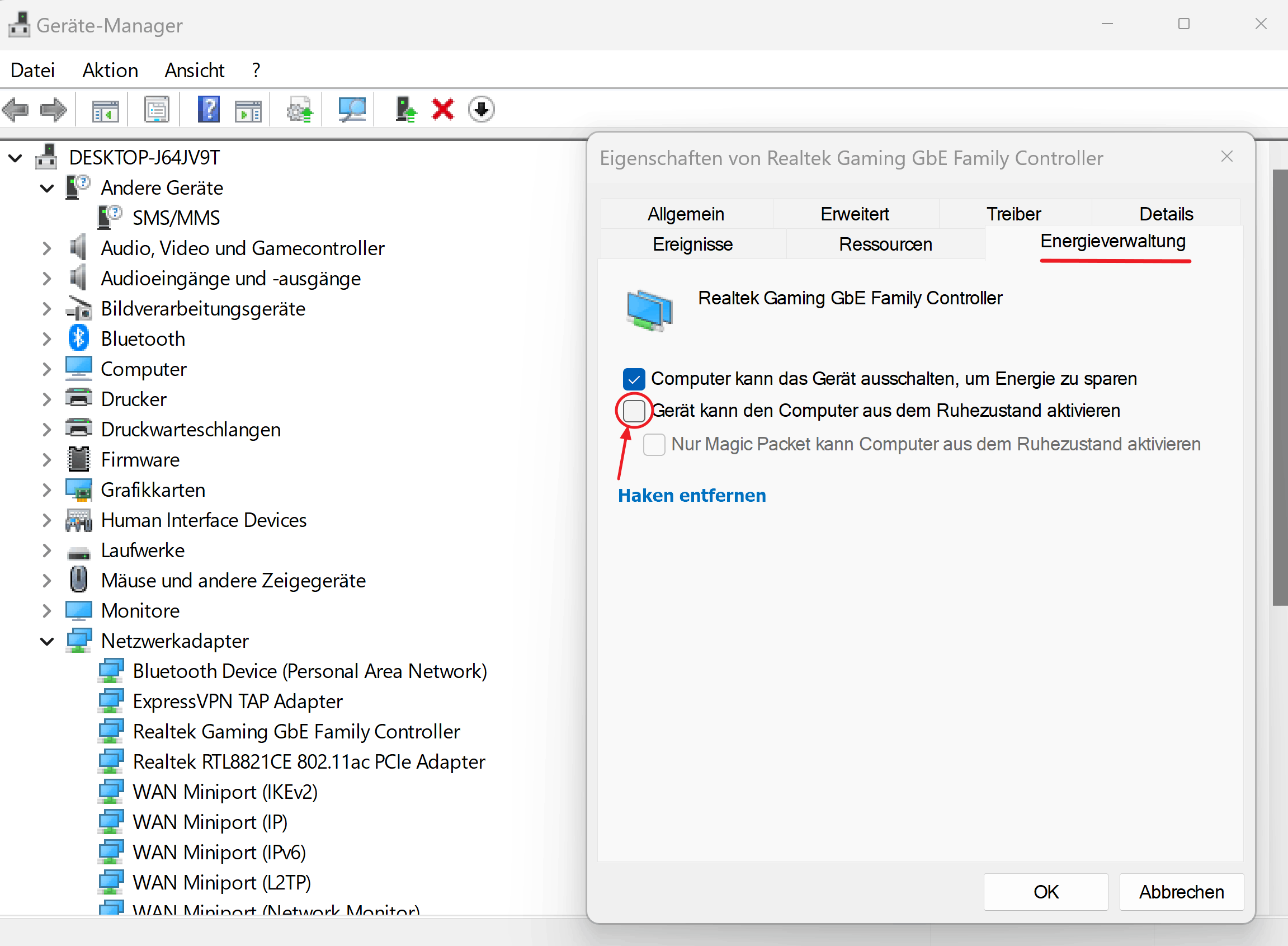Expand Audio, Video und Gamecontroller
Screen dimensions: 1288x946
47,248
